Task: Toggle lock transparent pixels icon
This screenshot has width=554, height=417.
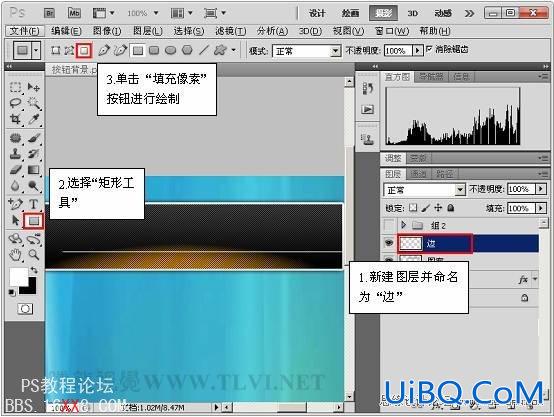Action: tap(413, 208)
